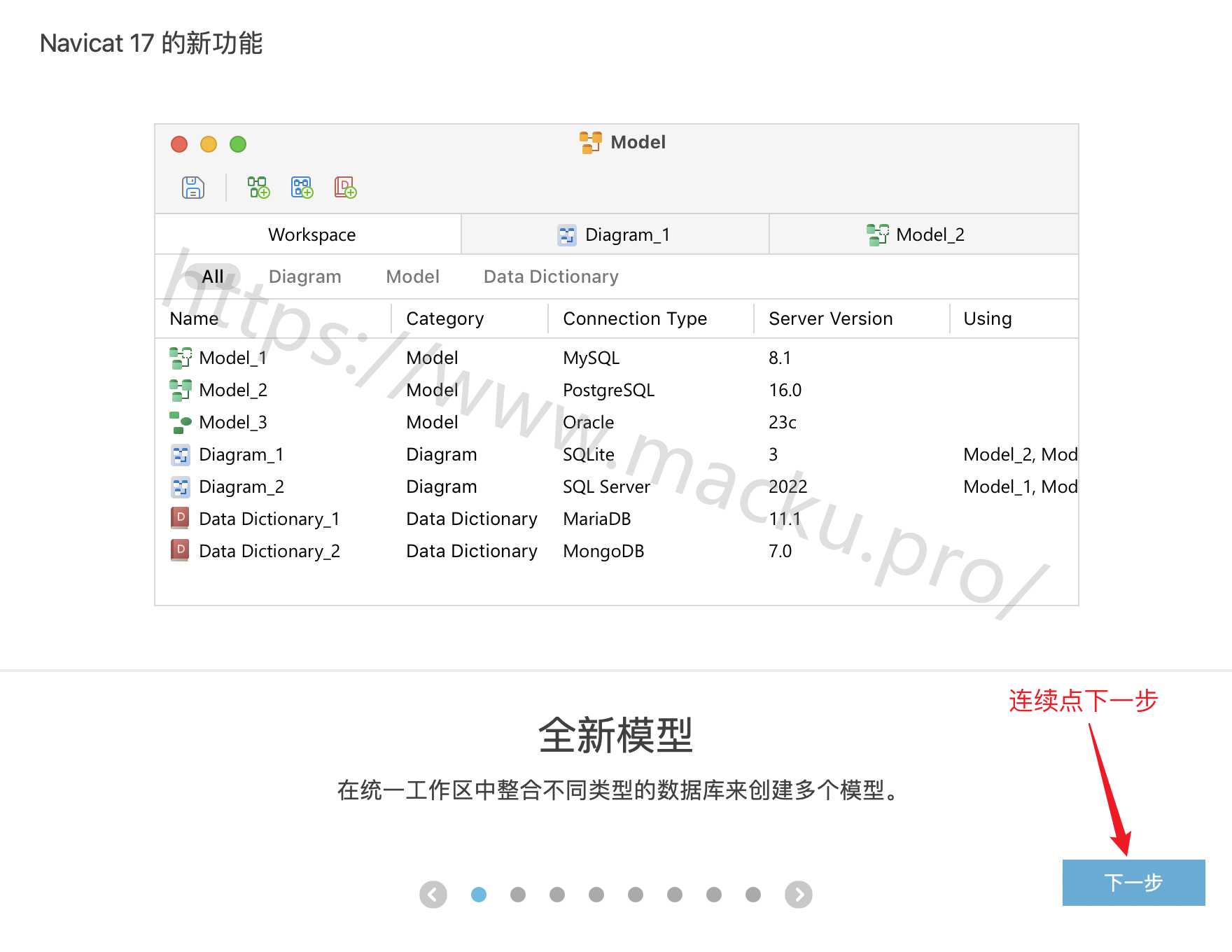Jump to the third page dot
Image resolution: width=1232 pixels, height=952 pixels.
557,895
